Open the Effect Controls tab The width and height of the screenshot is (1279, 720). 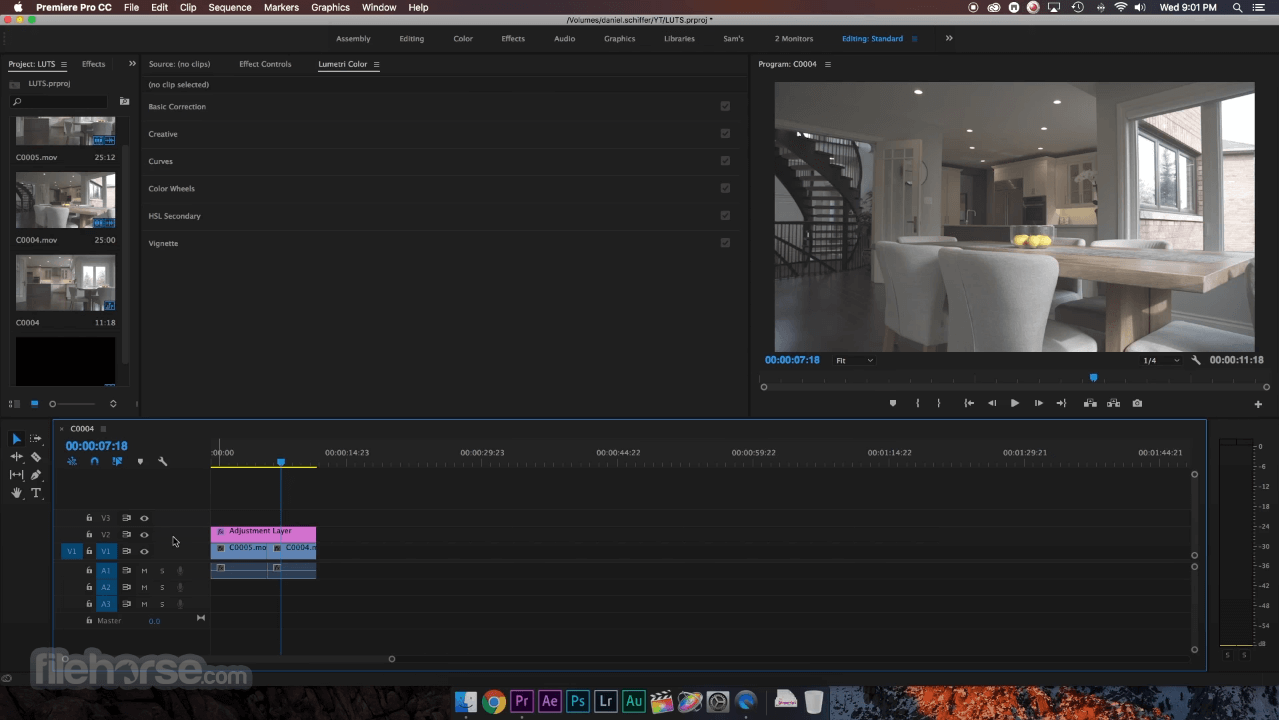coord(265,64)
